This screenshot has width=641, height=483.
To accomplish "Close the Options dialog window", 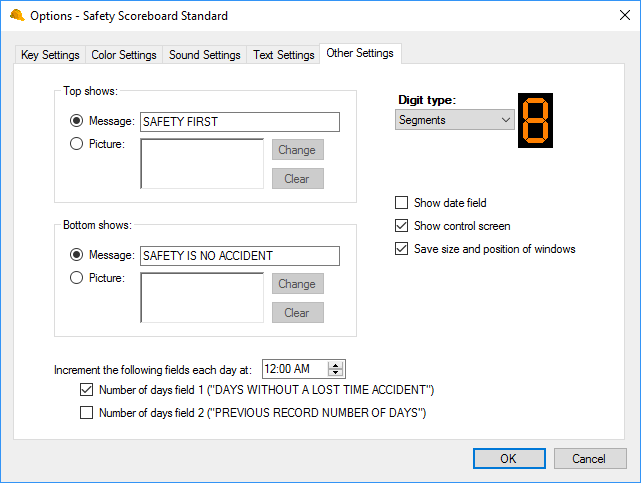I will [x=616, y=16].
